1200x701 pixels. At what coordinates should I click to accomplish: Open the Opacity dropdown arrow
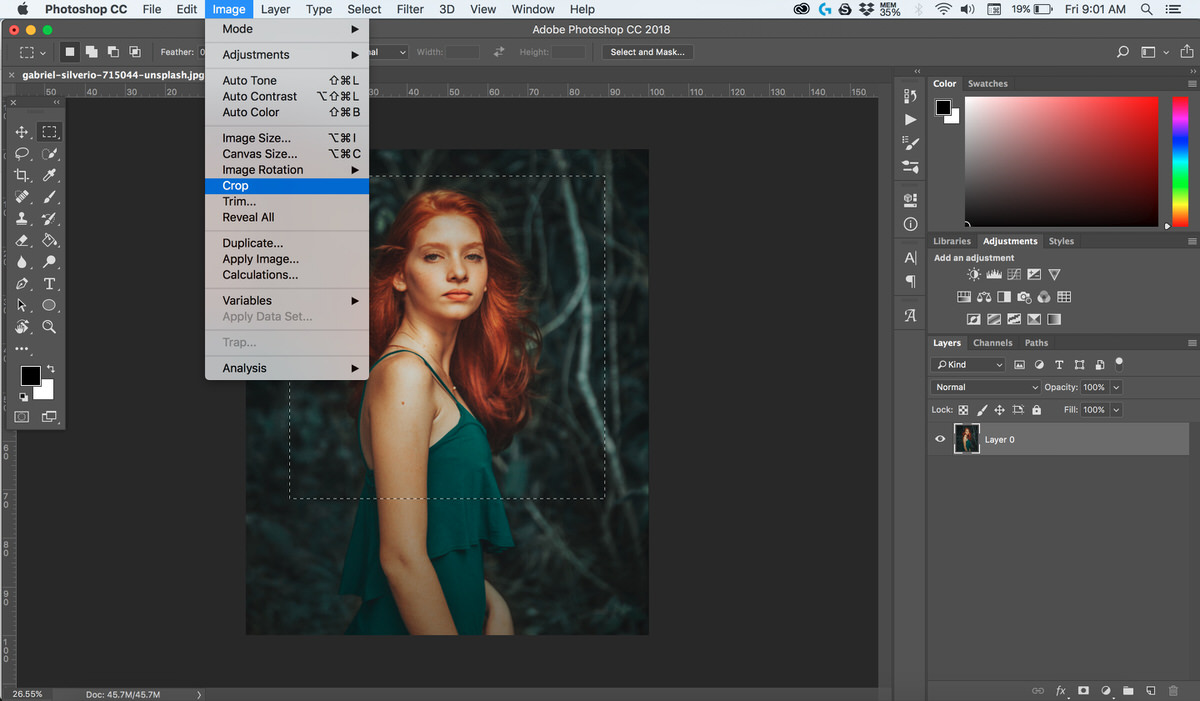[x=1116, y=387]
